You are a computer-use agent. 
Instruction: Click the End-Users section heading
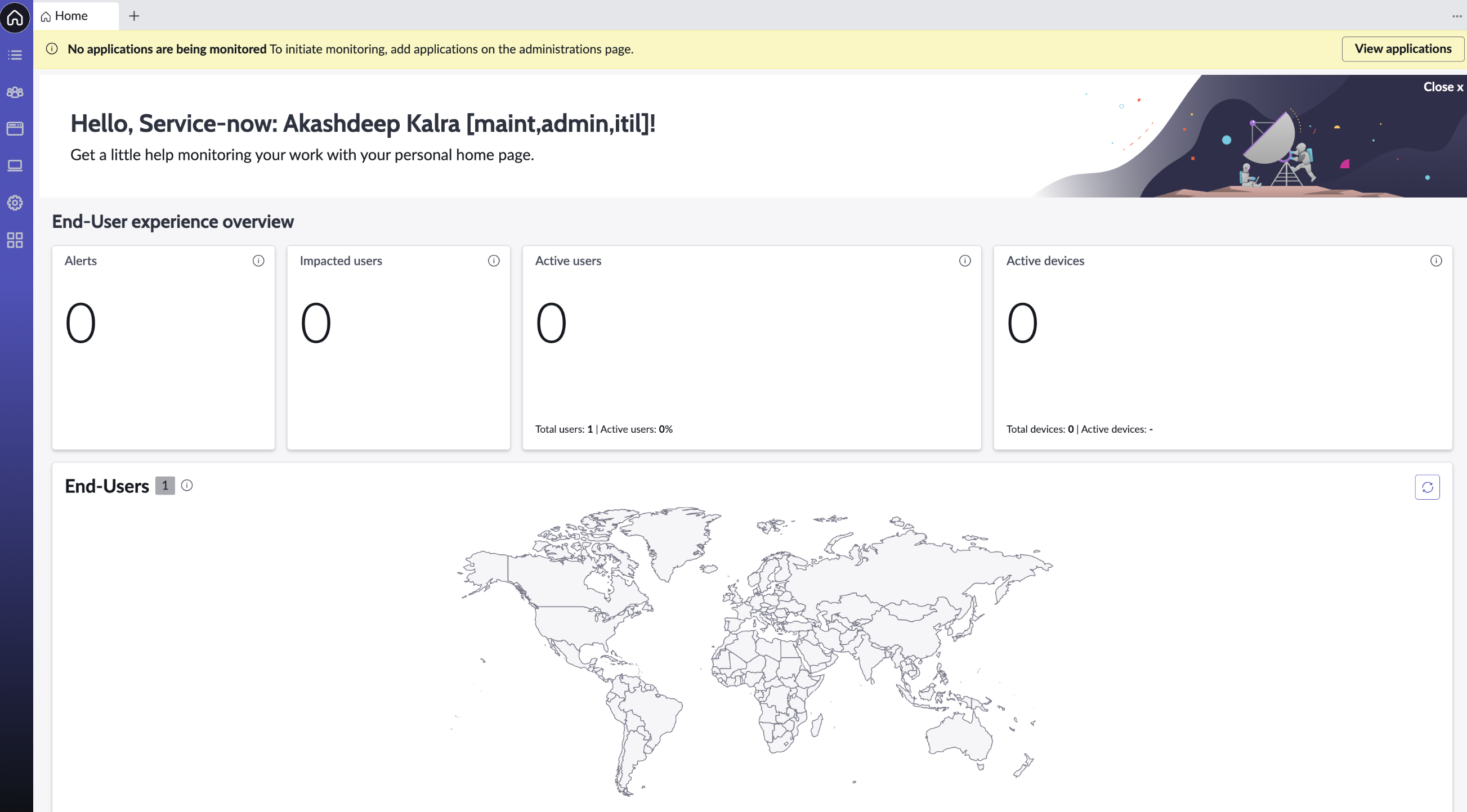[x=106, y=486]
